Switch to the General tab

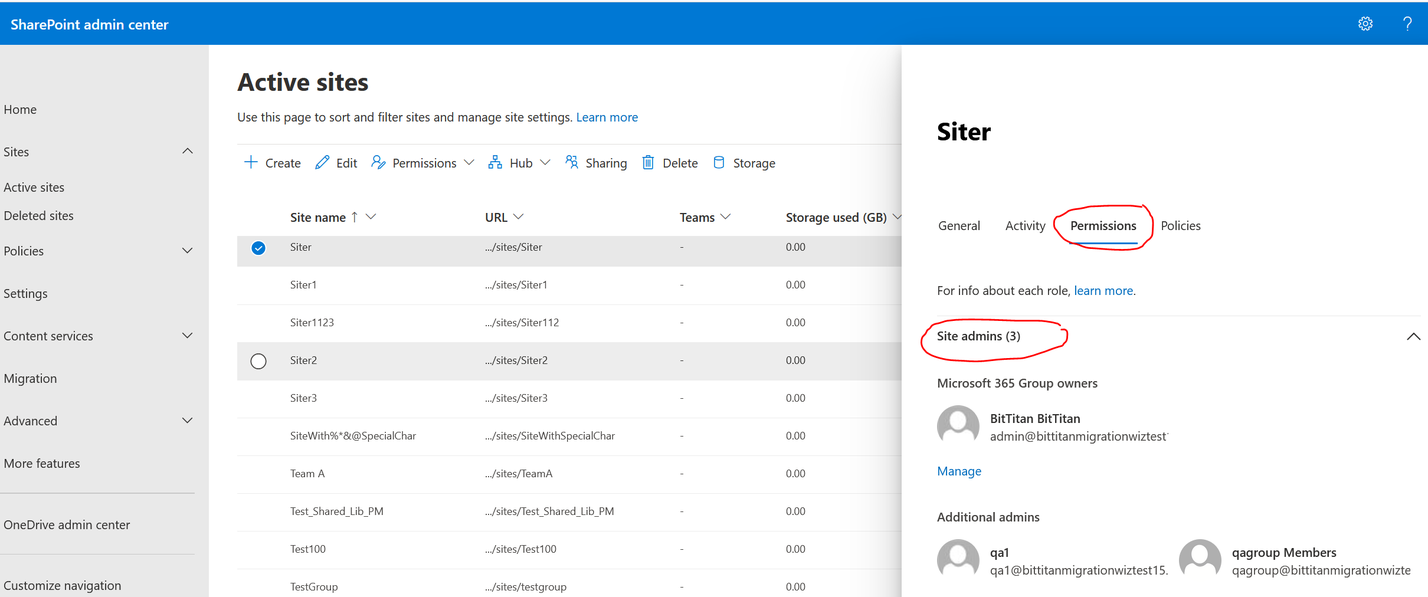pyautogui.click(x=958, y=226)
